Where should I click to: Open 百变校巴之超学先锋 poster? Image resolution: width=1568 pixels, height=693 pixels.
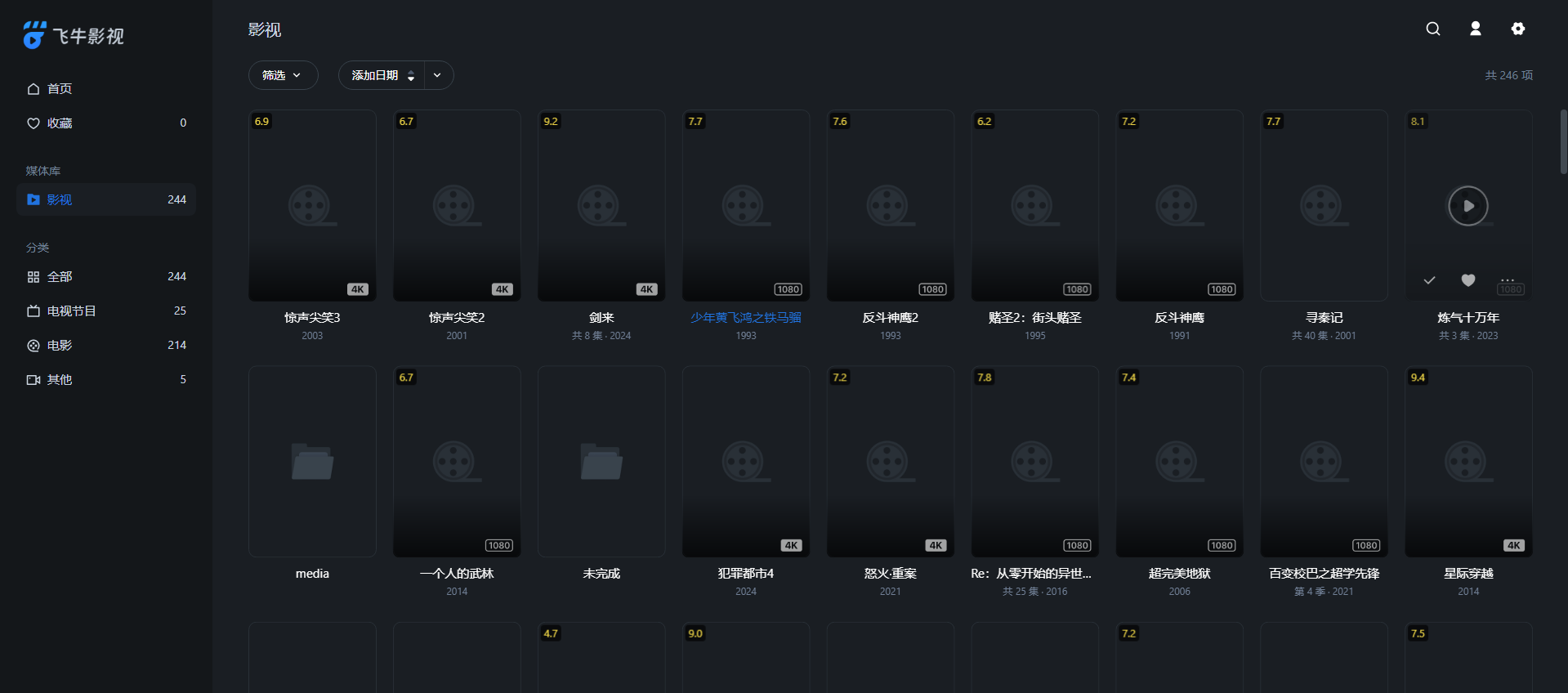click(x=1324, y=462)
